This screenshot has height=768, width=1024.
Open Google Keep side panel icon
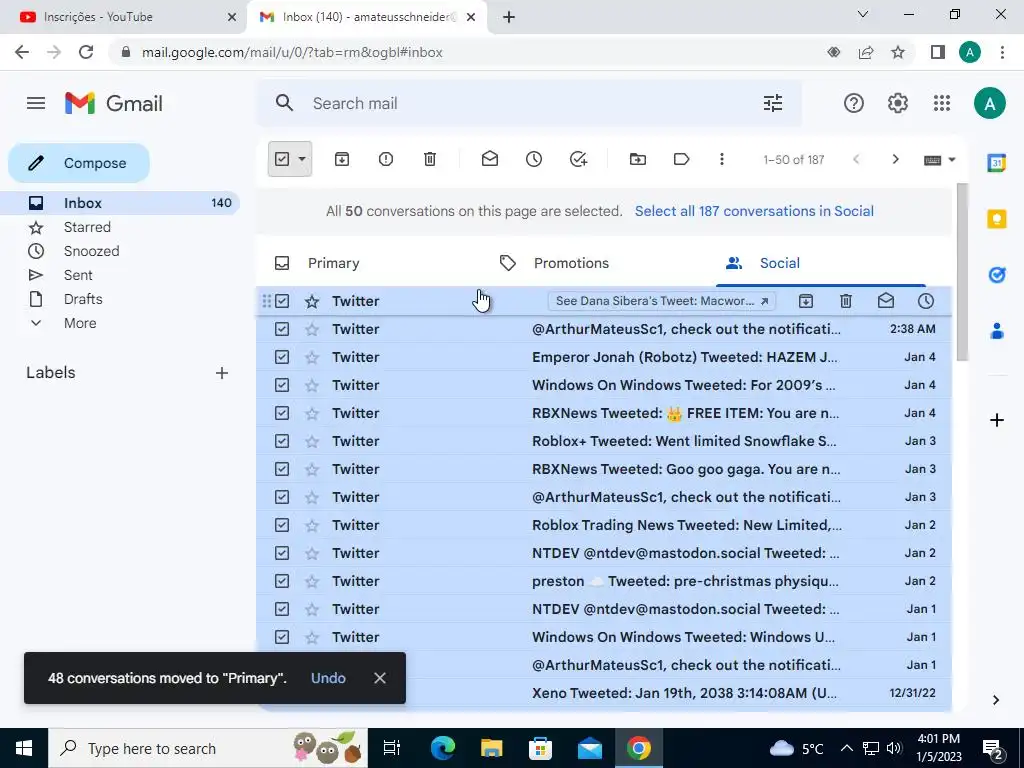(x=997, y=219)
